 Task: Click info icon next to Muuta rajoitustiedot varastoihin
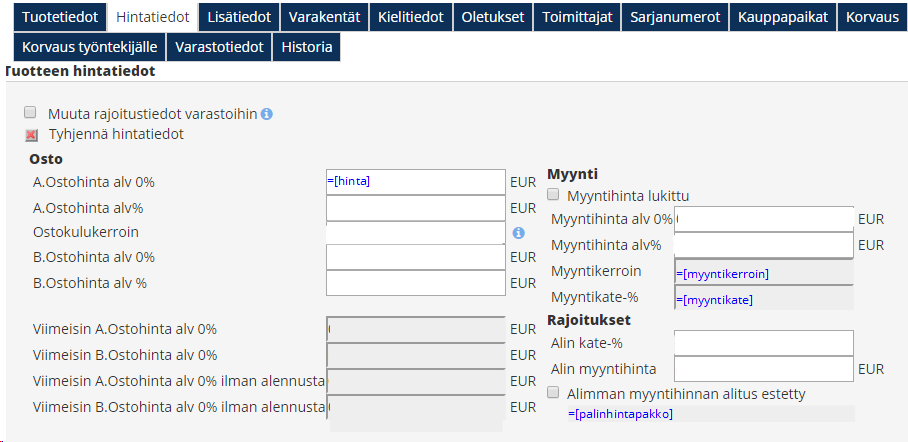click(x=267, y=114)
